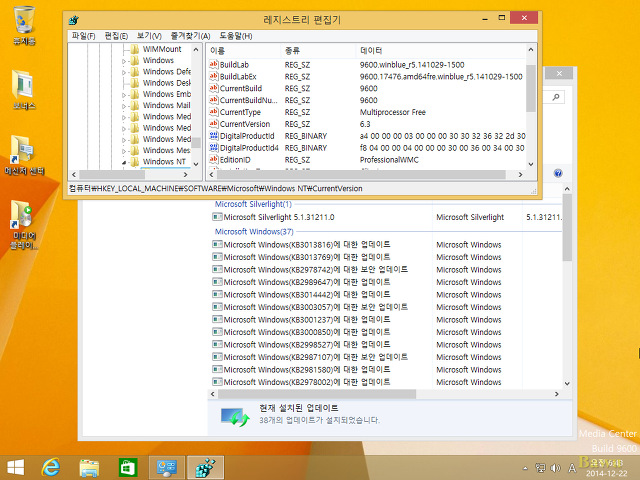640x480 pixels.
Task: Expand the Windows Mail key
Action: coord(124,106)
